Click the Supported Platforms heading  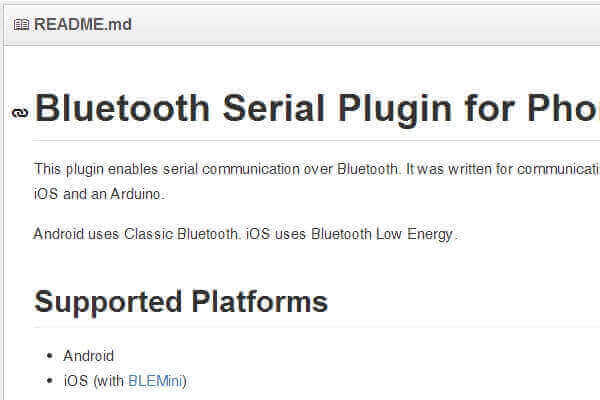point(181,301)
